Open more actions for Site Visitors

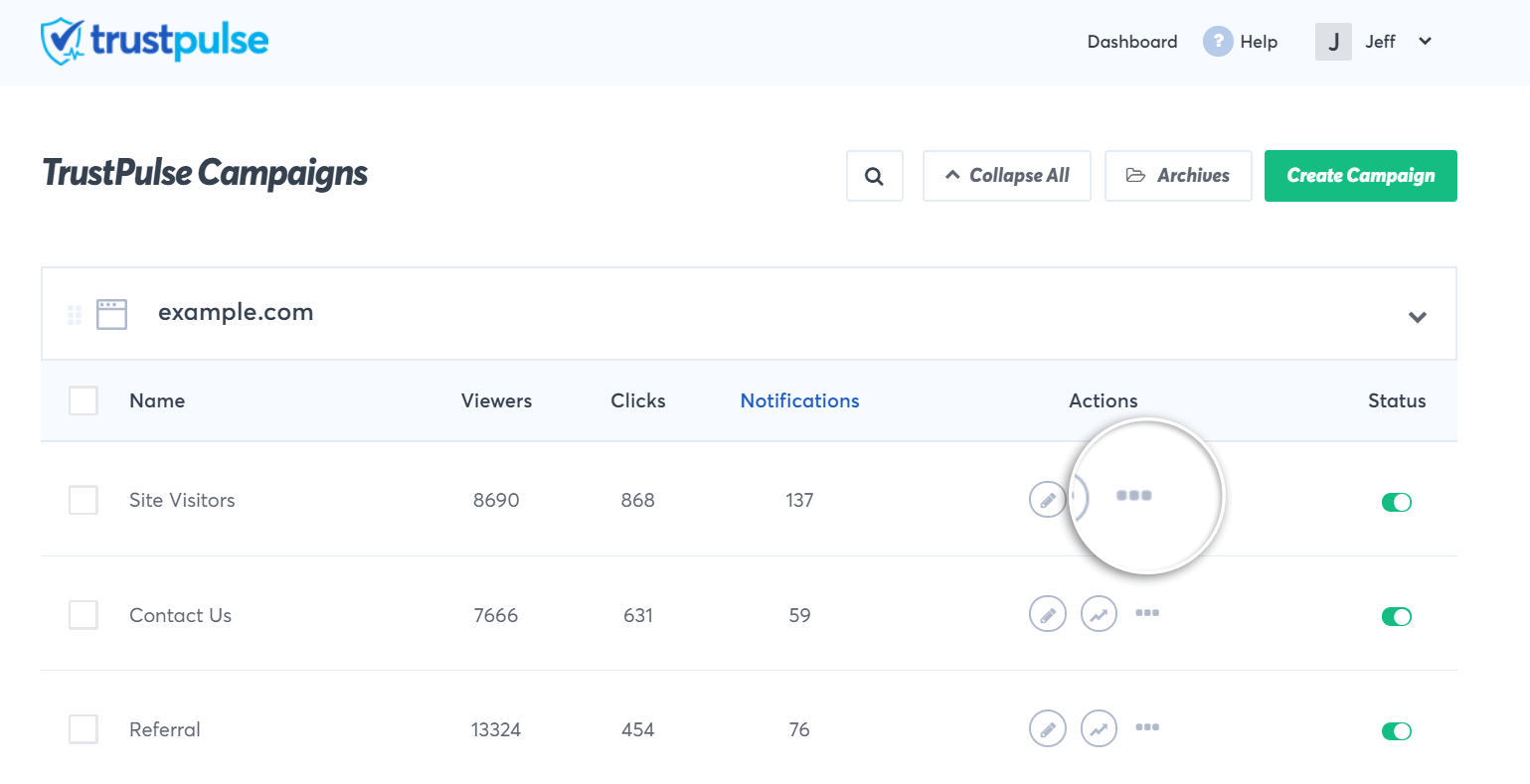[1134, 495]
